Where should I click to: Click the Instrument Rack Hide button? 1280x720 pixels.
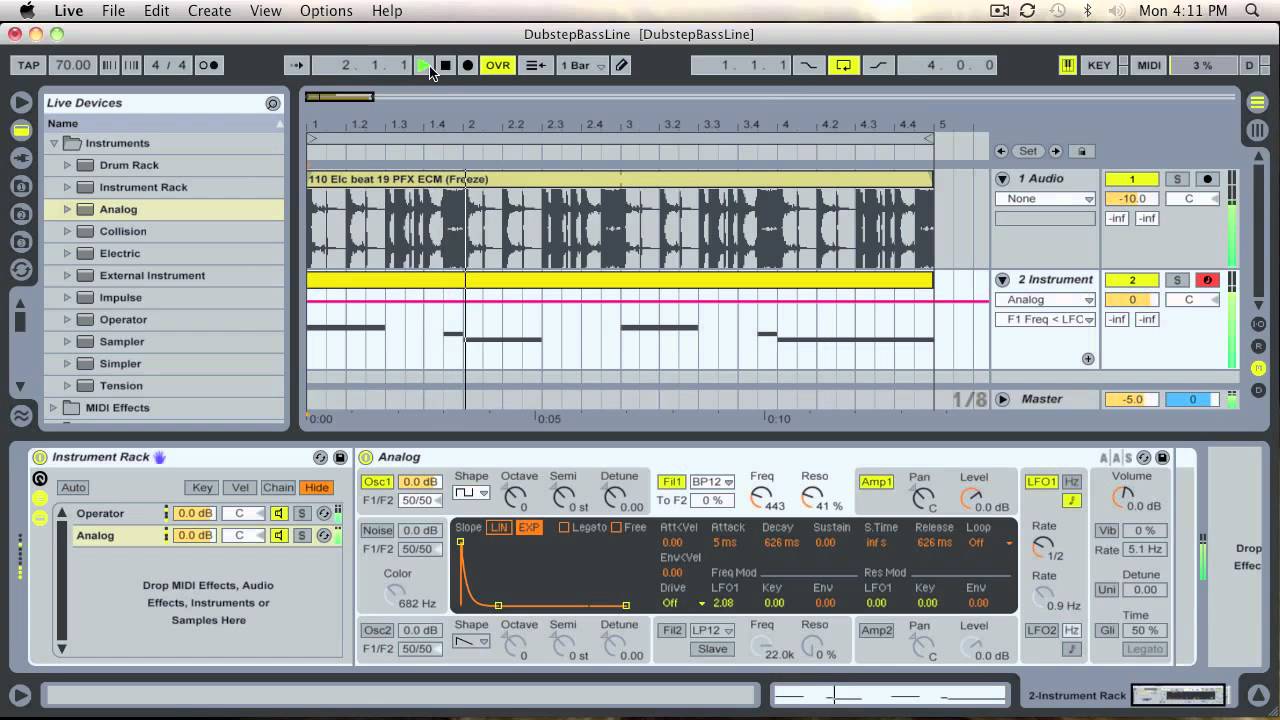(x=316, y=488)
